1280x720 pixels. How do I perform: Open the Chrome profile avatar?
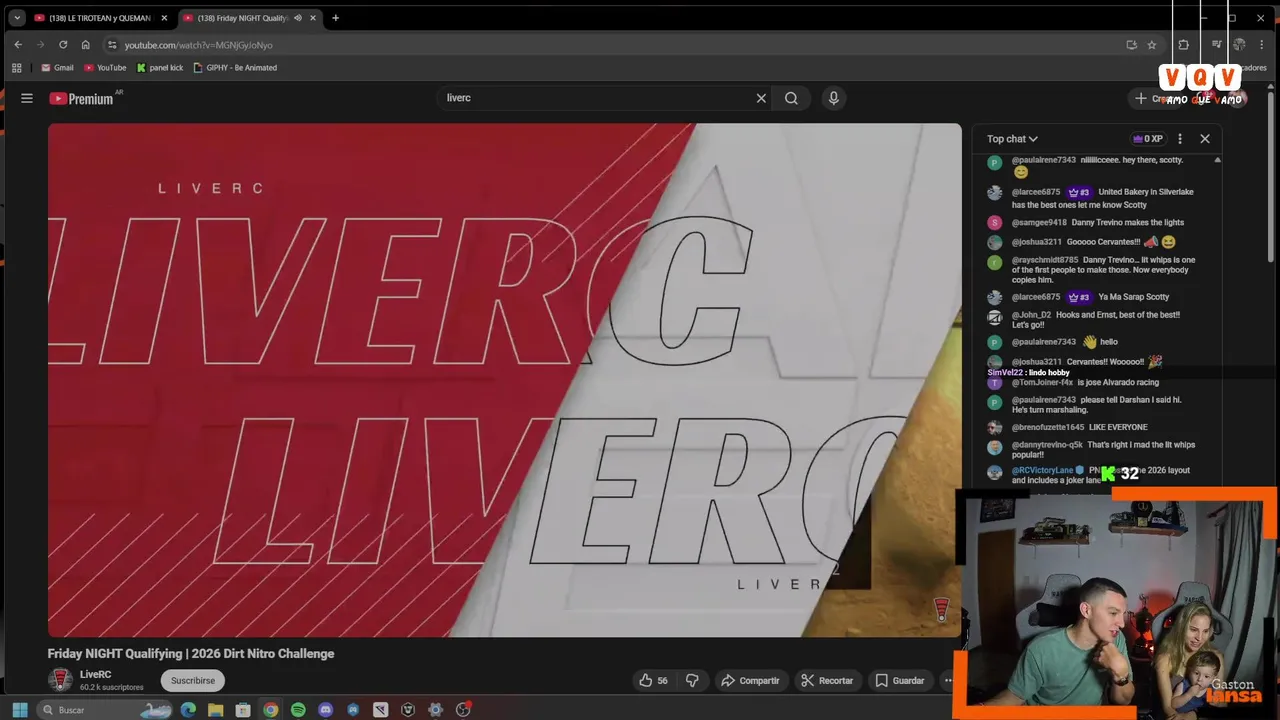[1239, 45]
